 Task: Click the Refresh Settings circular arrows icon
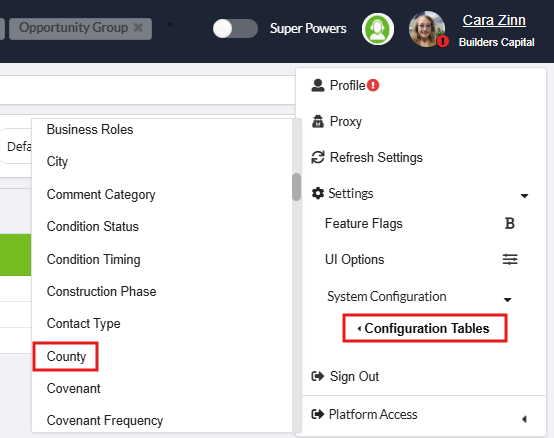tap(318, 157)
